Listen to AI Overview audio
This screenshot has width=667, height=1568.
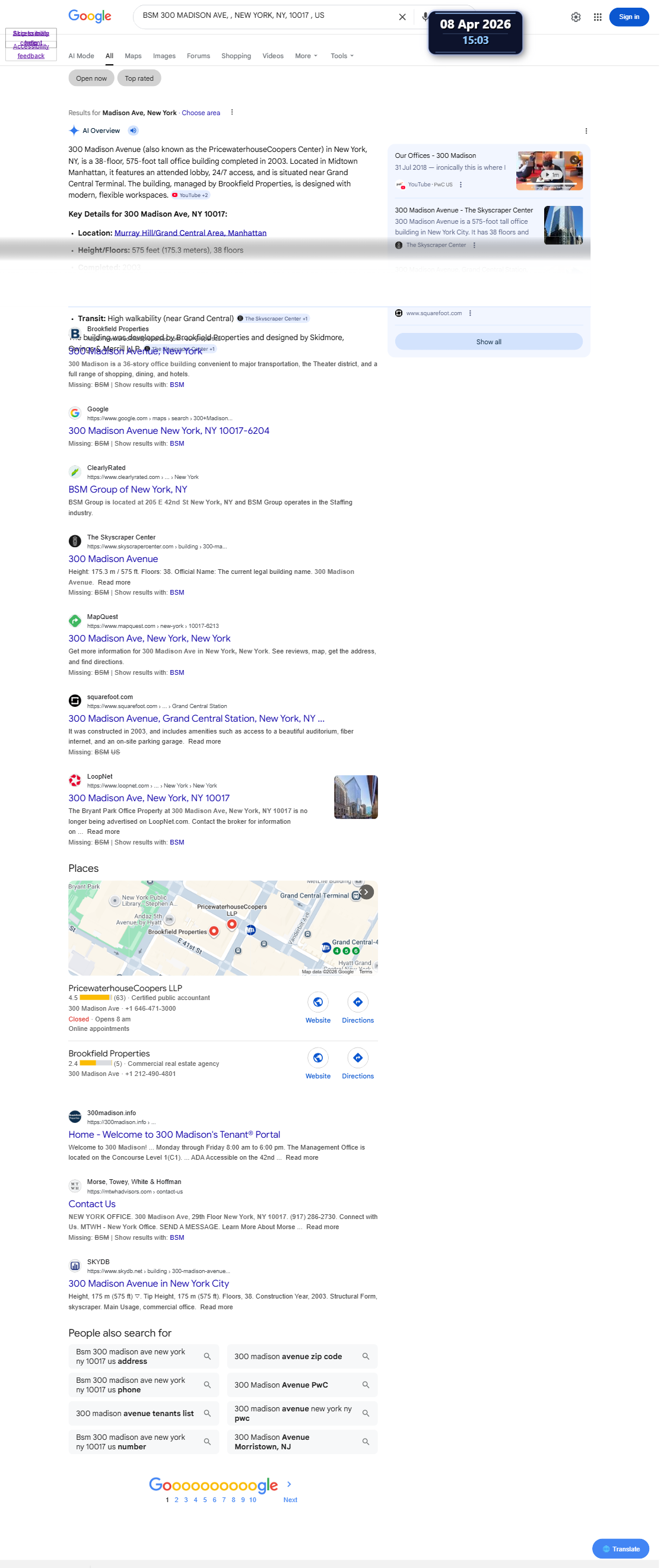134,131
